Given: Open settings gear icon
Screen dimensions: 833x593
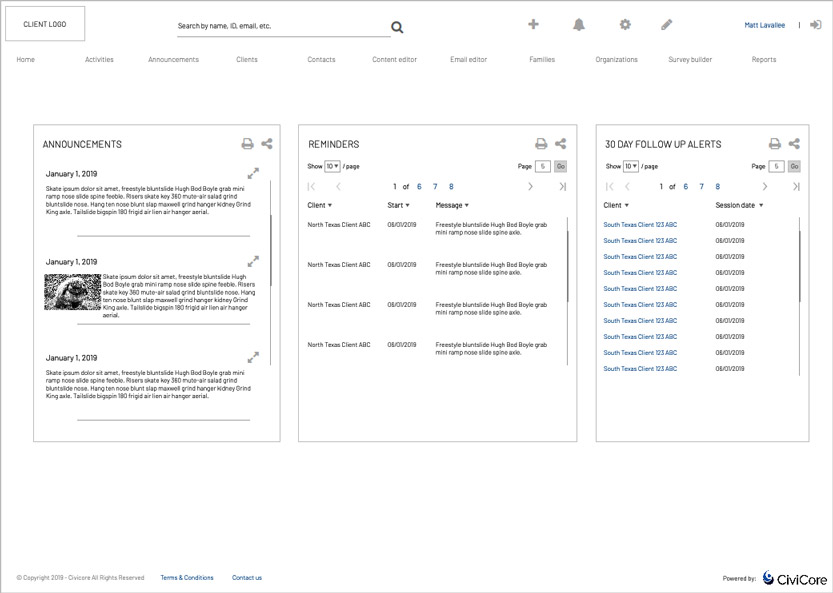Looking at the screenshot, I should (625, 25).
